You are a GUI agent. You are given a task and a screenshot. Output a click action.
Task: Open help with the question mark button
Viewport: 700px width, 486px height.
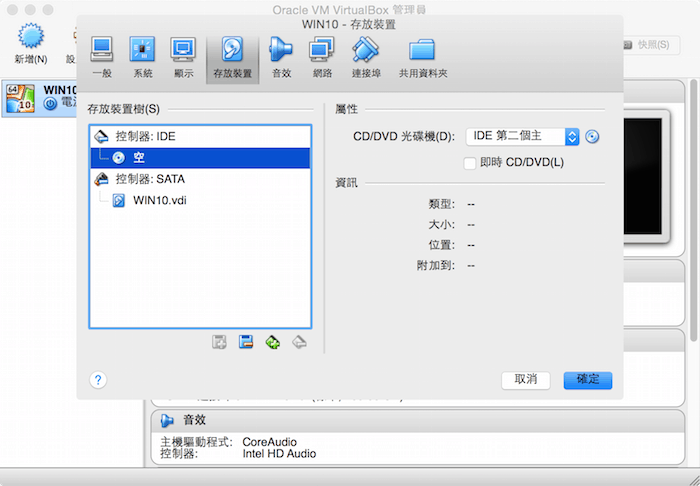tap(98, 381)
